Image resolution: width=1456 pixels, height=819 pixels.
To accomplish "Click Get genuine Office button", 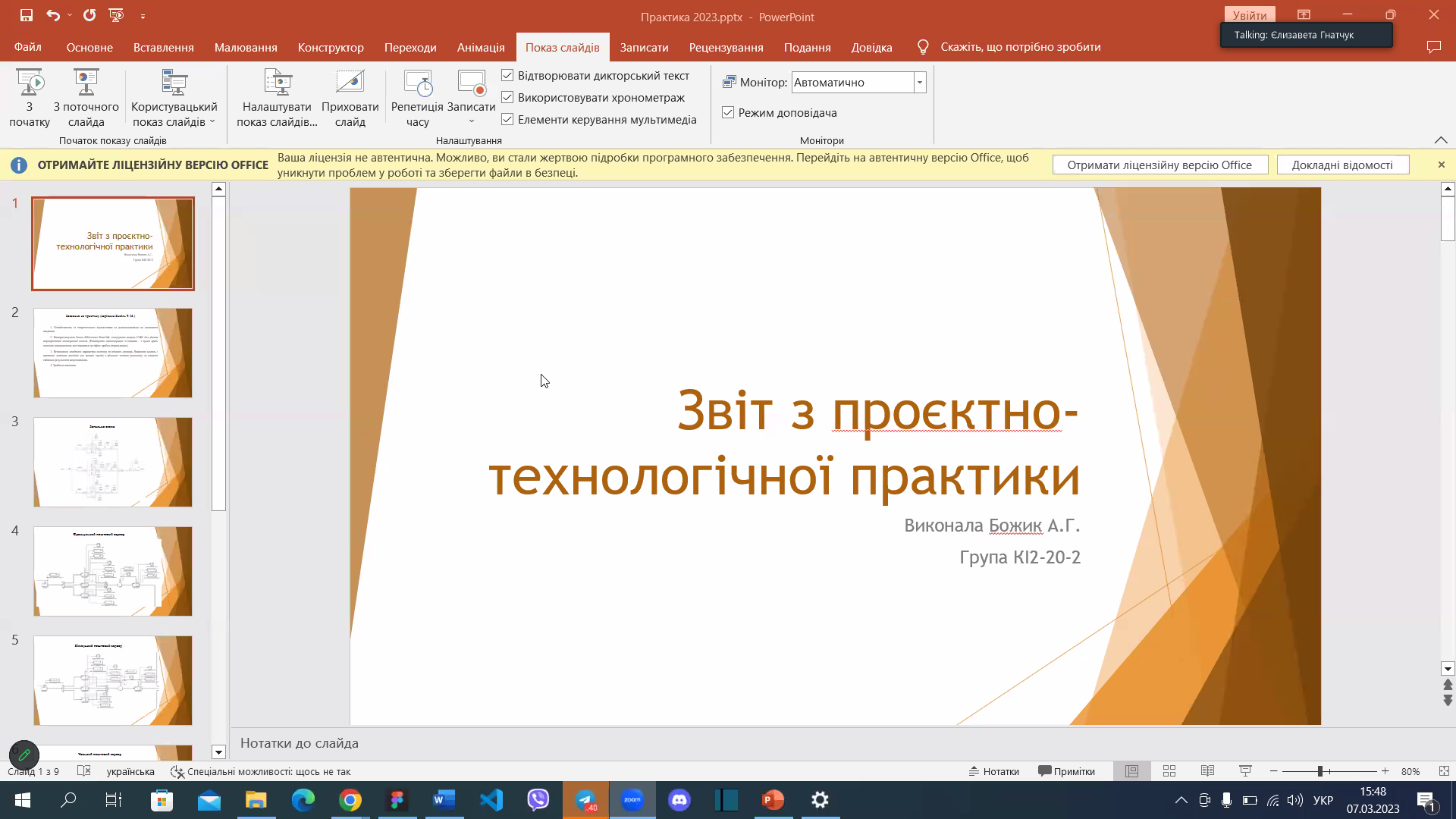I will tap(1159, 165).
